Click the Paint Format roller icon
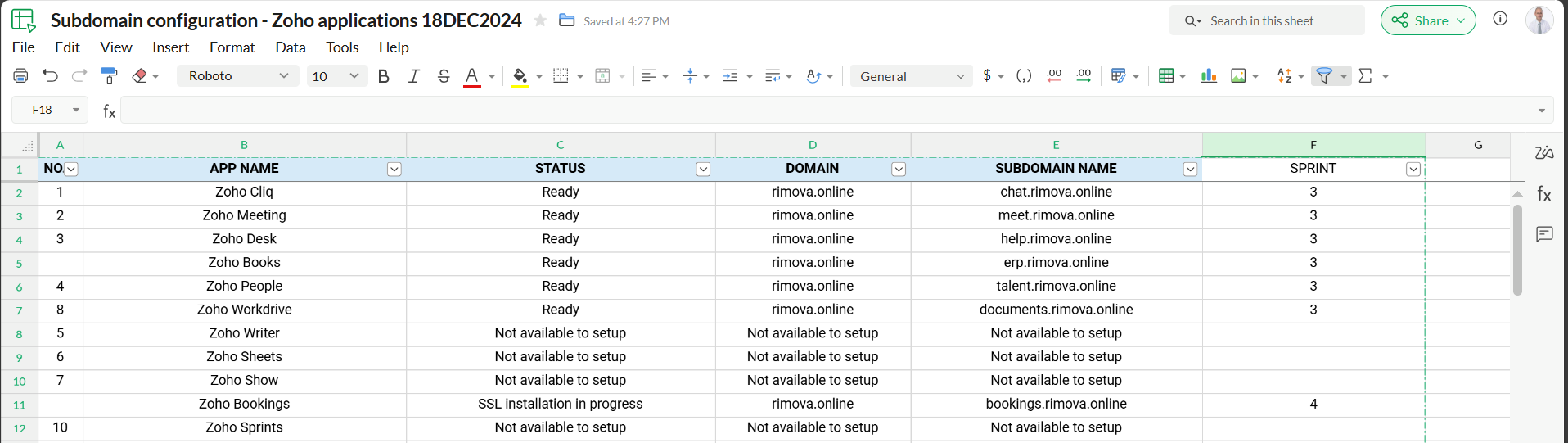The height and width of the screenshot is (443, 1568). click(x=109, y=76)
